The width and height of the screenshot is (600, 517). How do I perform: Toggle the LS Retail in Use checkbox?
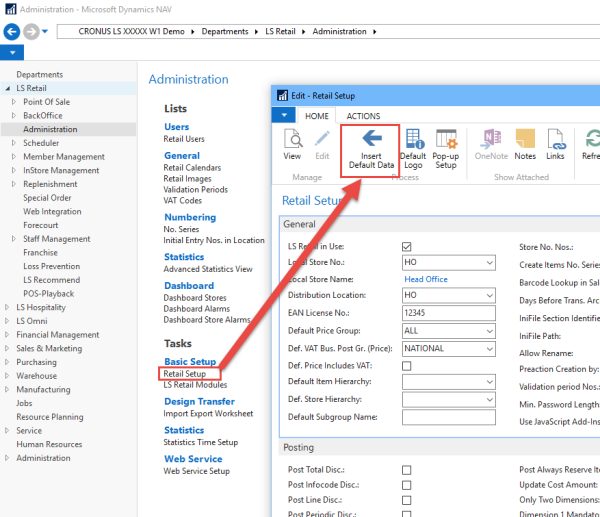pos(407,247)
